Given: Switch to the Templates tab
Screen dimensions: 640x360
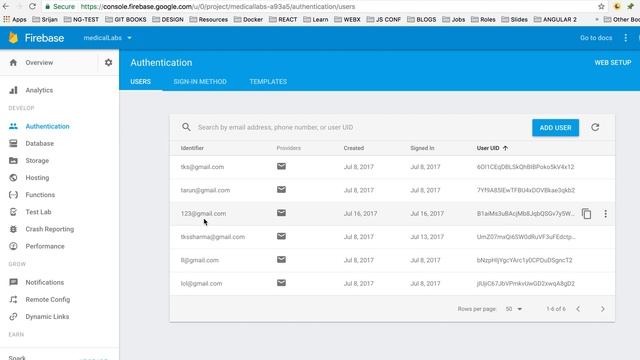Looking at the screenshot, I should click(268, 82).
